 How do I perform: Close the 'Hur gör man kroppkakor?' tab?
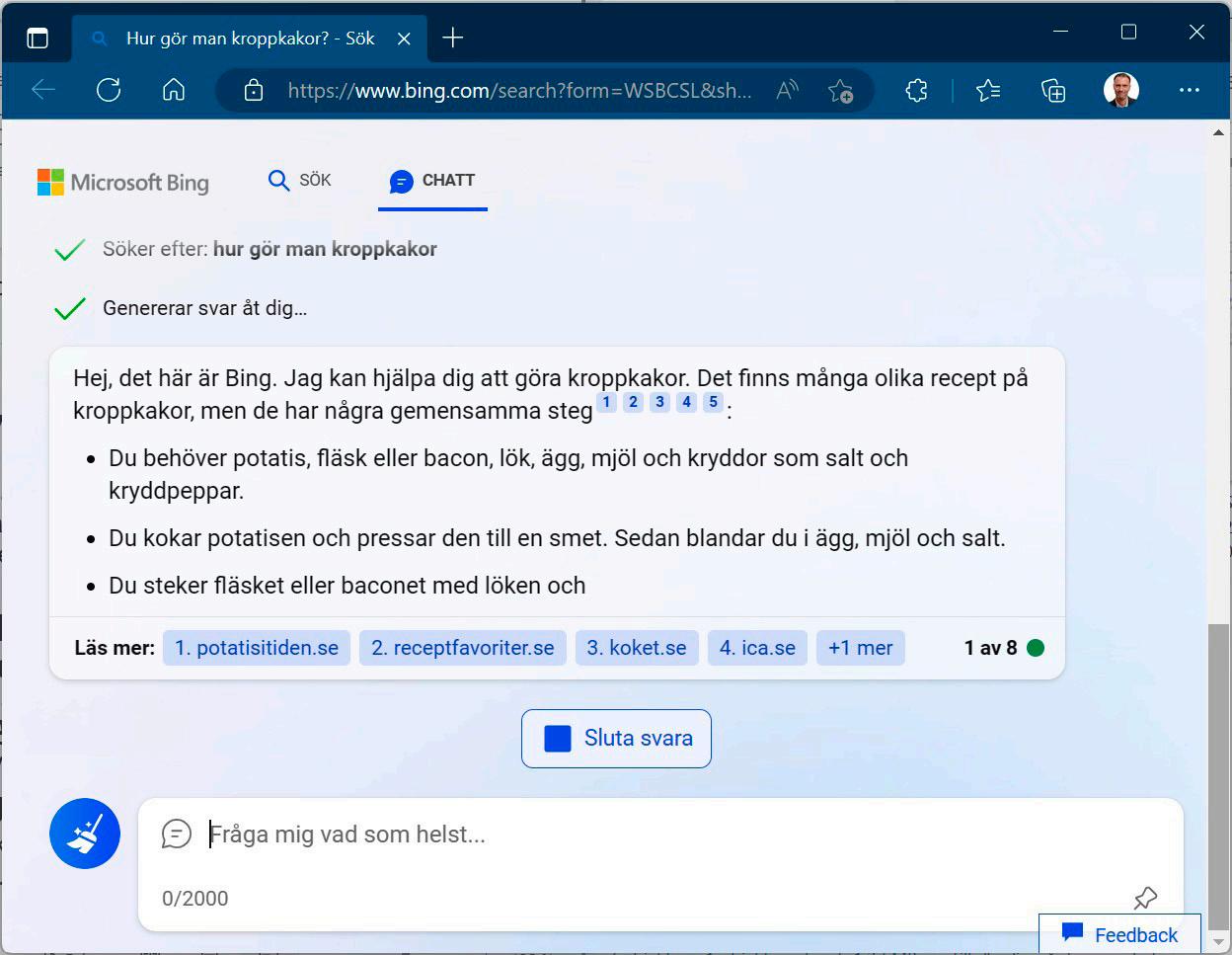click(404, 39)
